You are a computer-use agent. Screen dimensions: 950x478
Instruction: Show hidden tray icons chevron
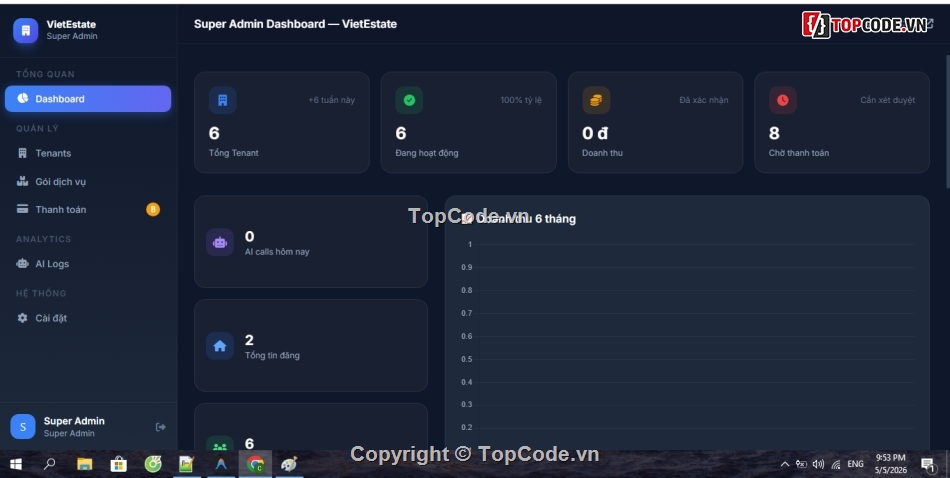pyautogui.click(x=785, y=464)
